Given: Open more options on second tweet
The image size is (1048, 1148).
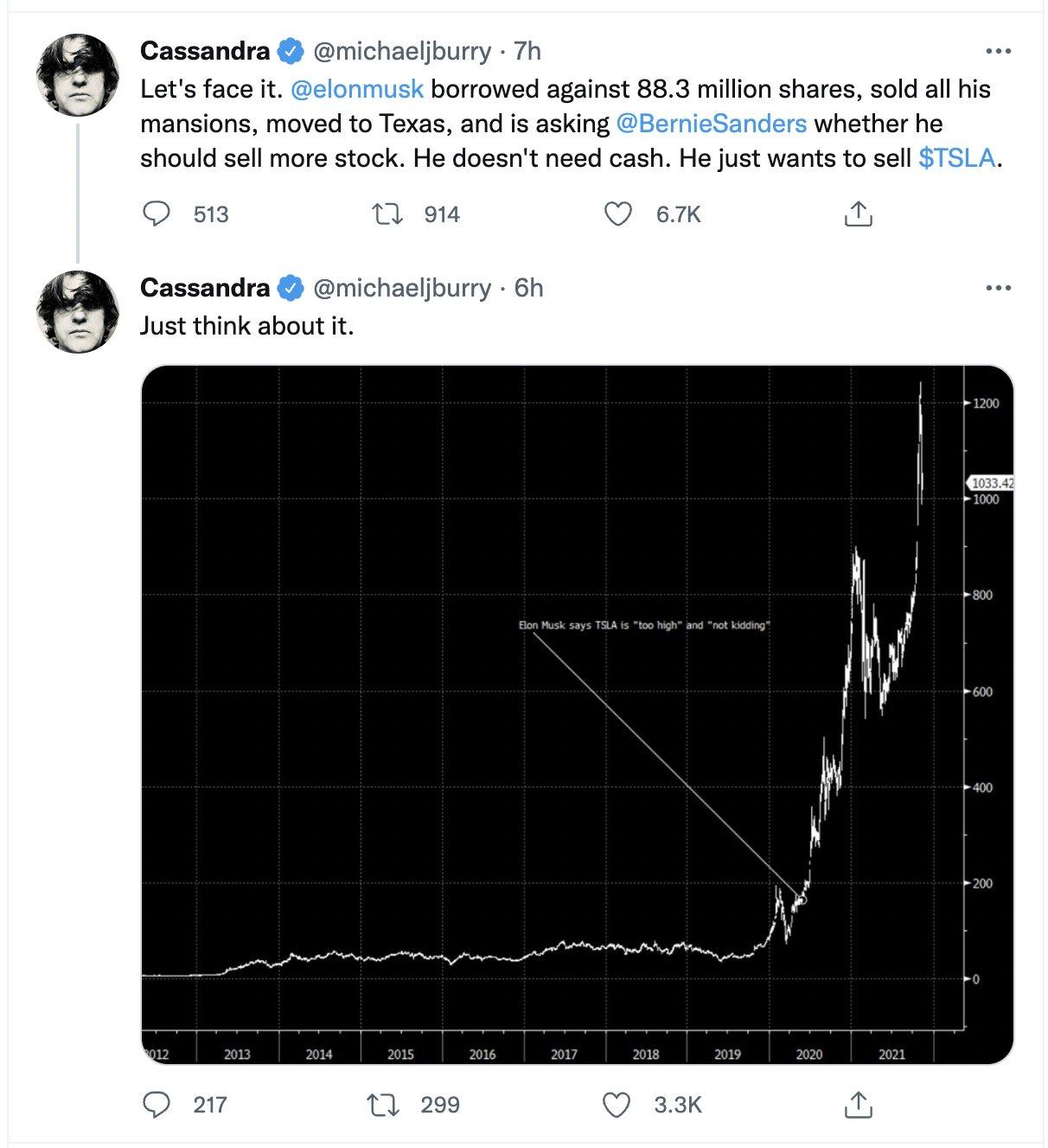Looking at the screenshot, I should click(998, 288).
